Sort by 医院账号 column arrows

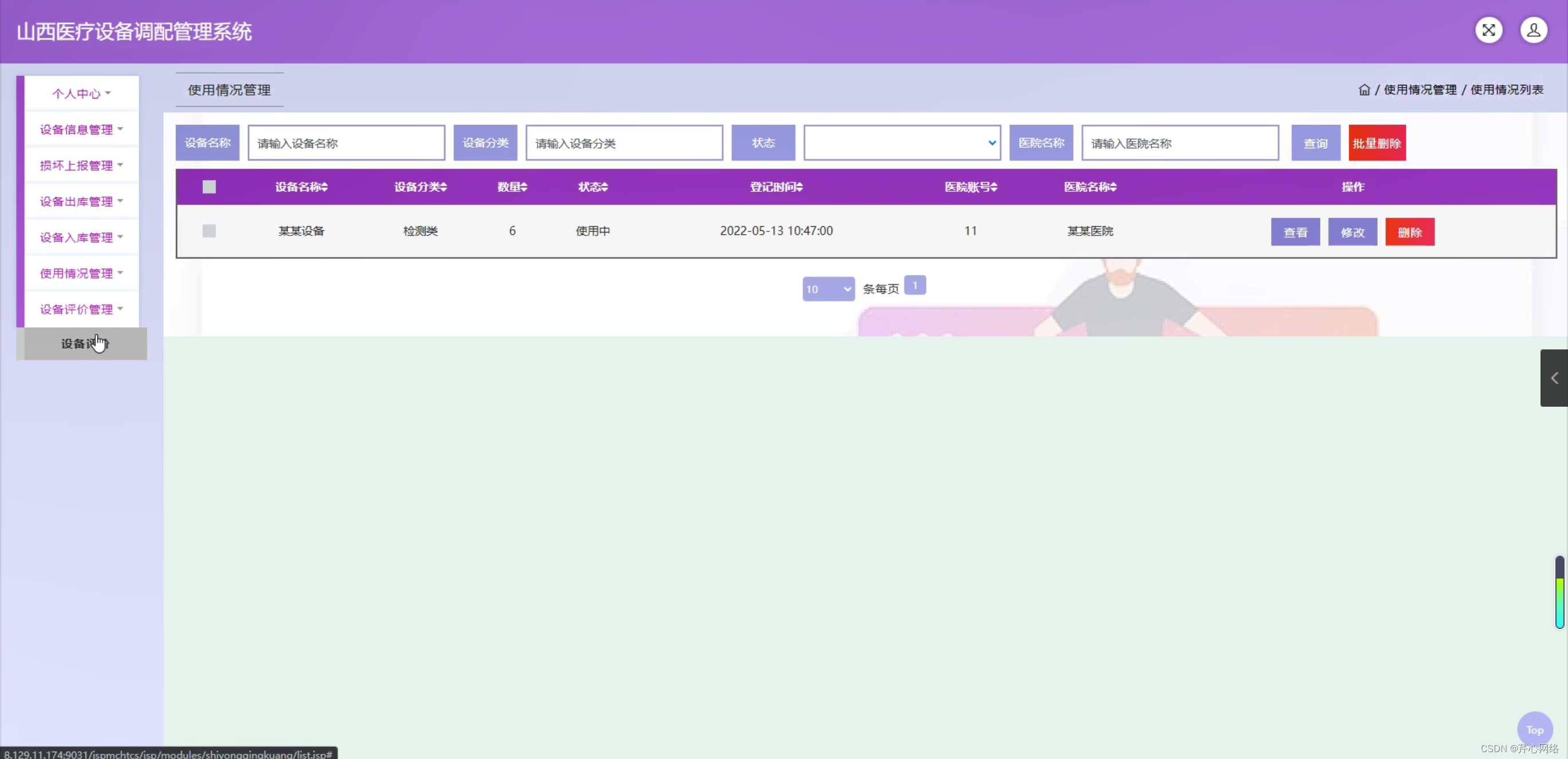994,187
